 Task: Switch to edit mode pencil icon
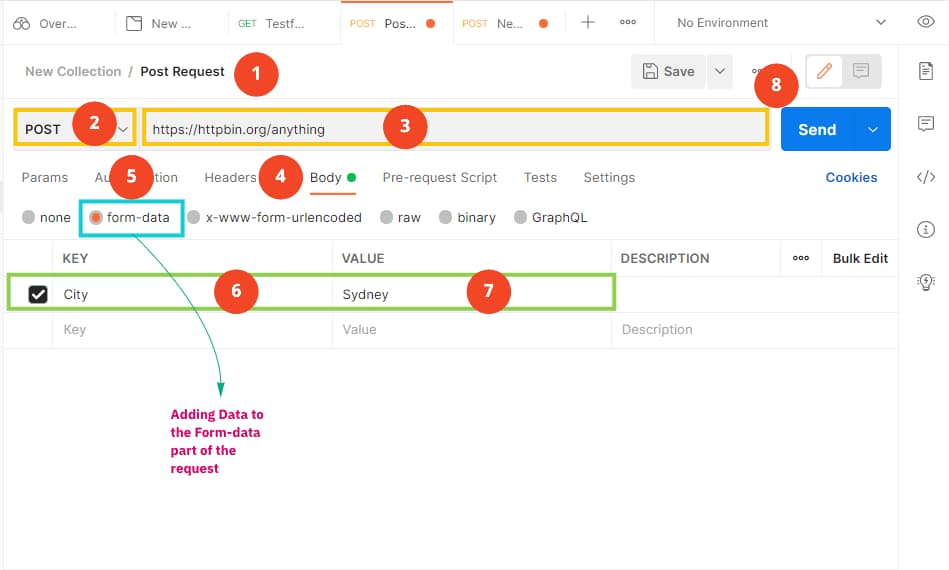pos(824,71)
